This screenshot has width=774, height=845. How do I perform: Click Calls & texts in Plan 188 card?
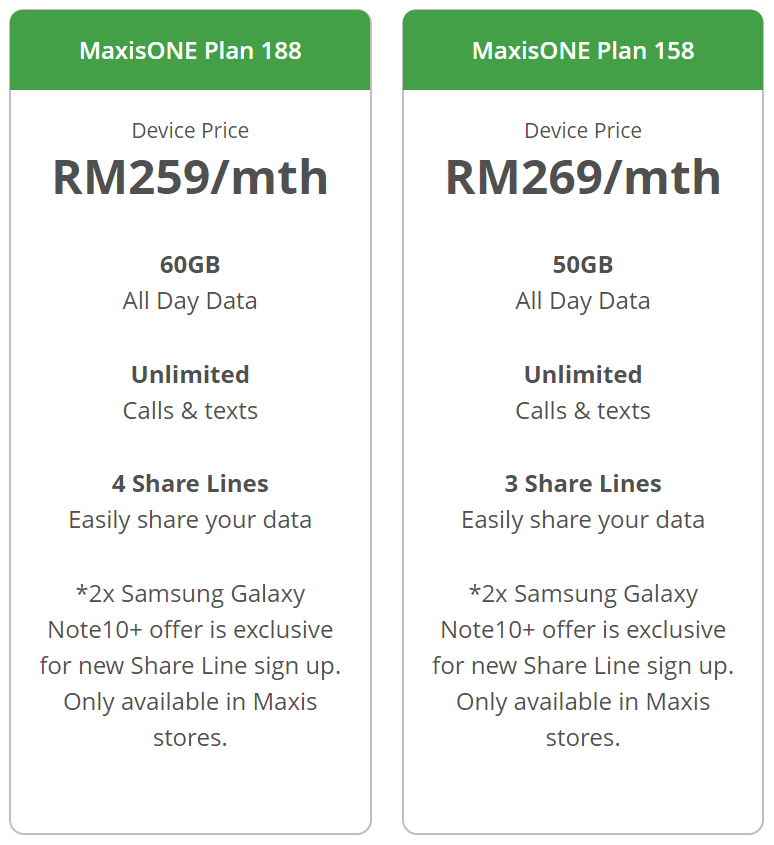190,411
